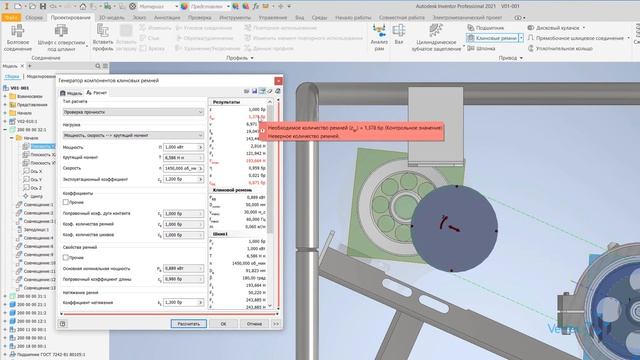Open the Дисковый кулачок generator
Screen dimensions: 640x360
pos(554,28)
